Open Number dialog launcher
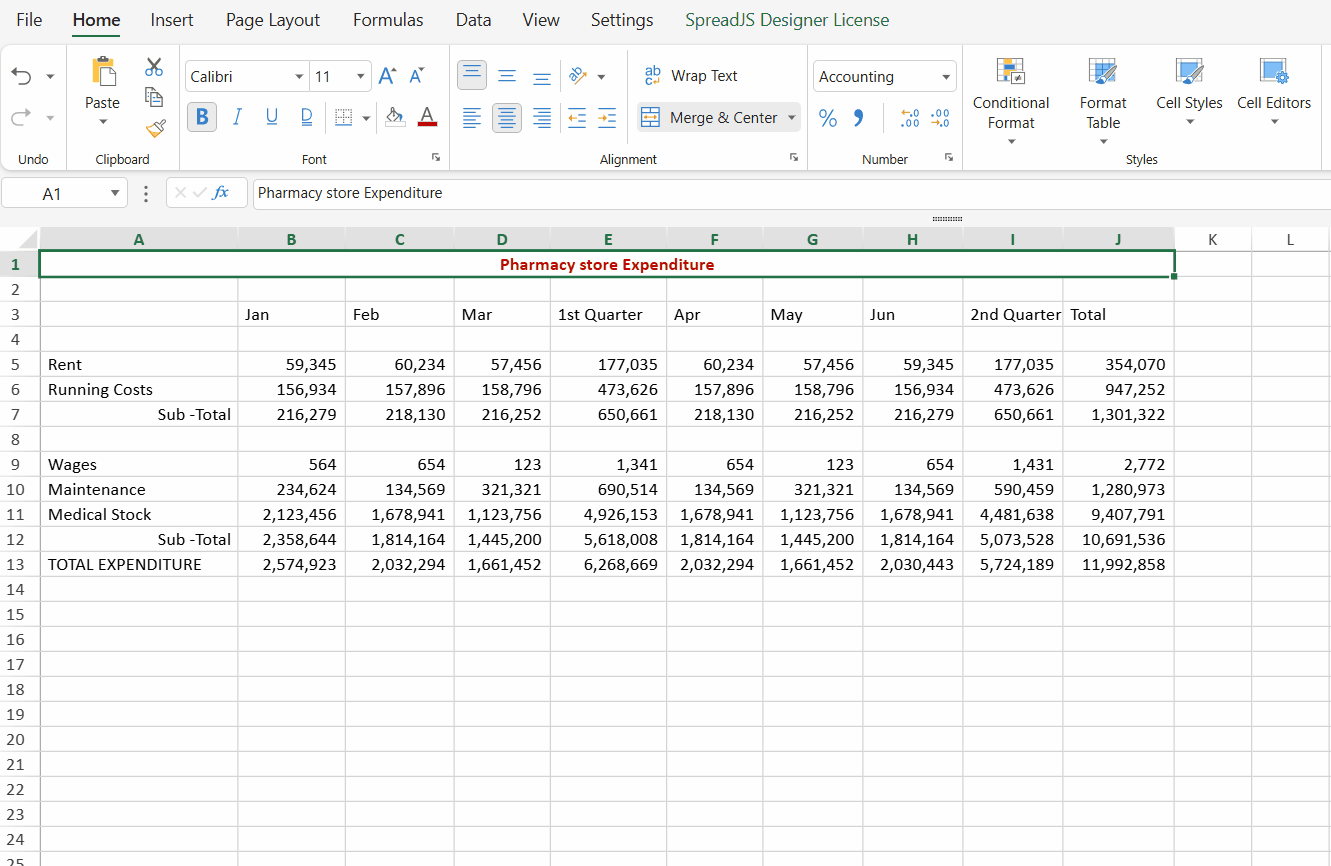This screenshot has width=1331, height=866. [x=949, y=157]
